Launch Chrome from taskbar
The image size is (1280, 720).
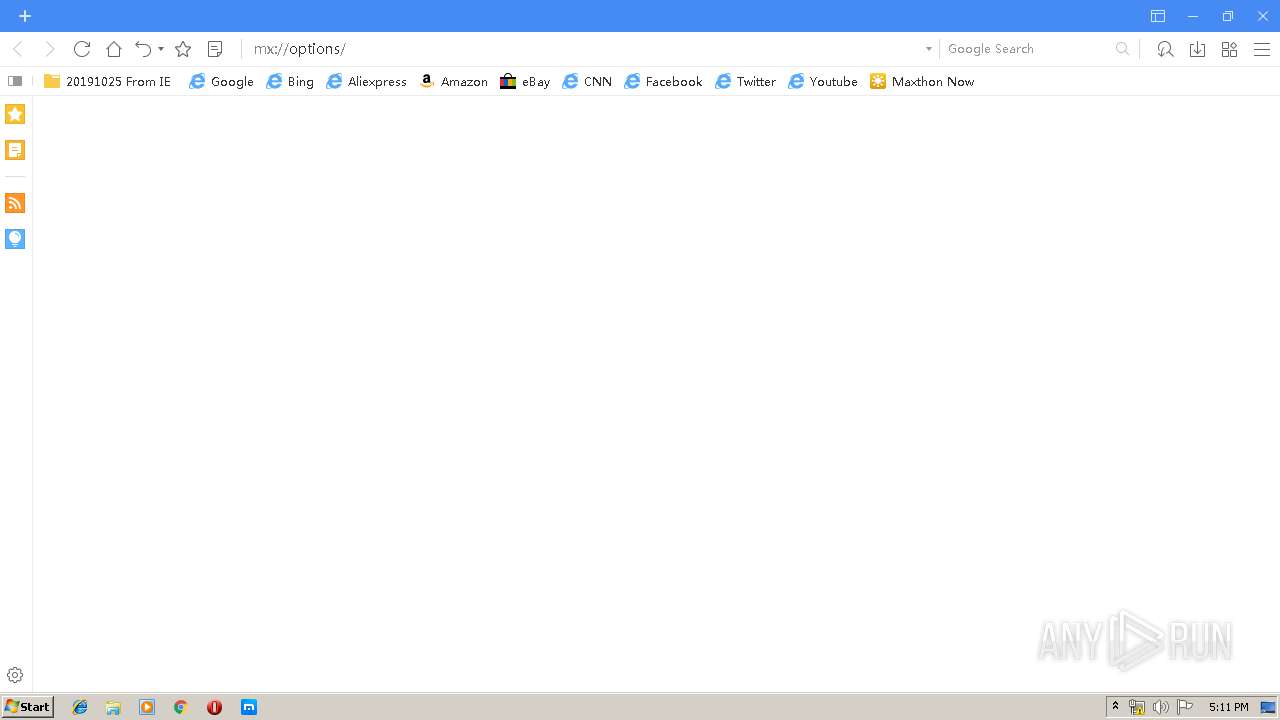tap(180, 707)
